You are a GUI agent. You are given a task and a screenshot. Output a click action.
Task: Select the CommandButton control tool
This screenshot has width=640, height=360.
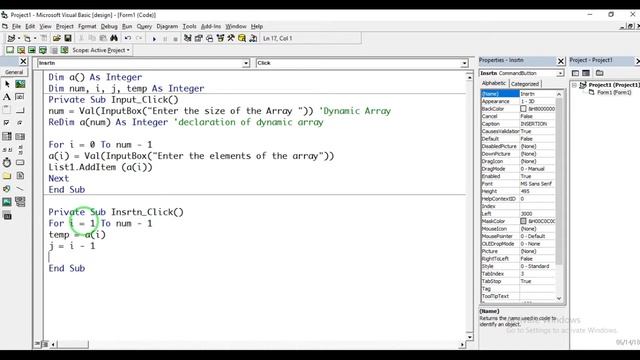20,110
